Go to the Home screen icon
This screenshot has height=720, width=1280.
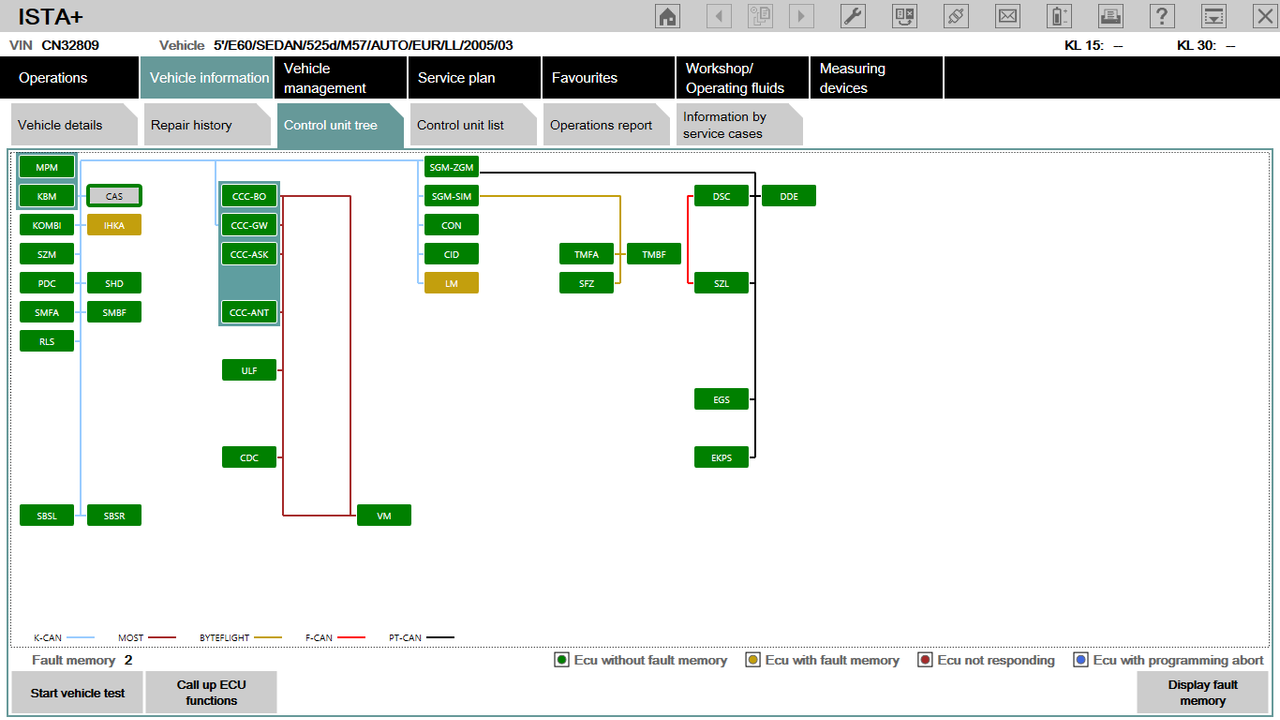667,15
